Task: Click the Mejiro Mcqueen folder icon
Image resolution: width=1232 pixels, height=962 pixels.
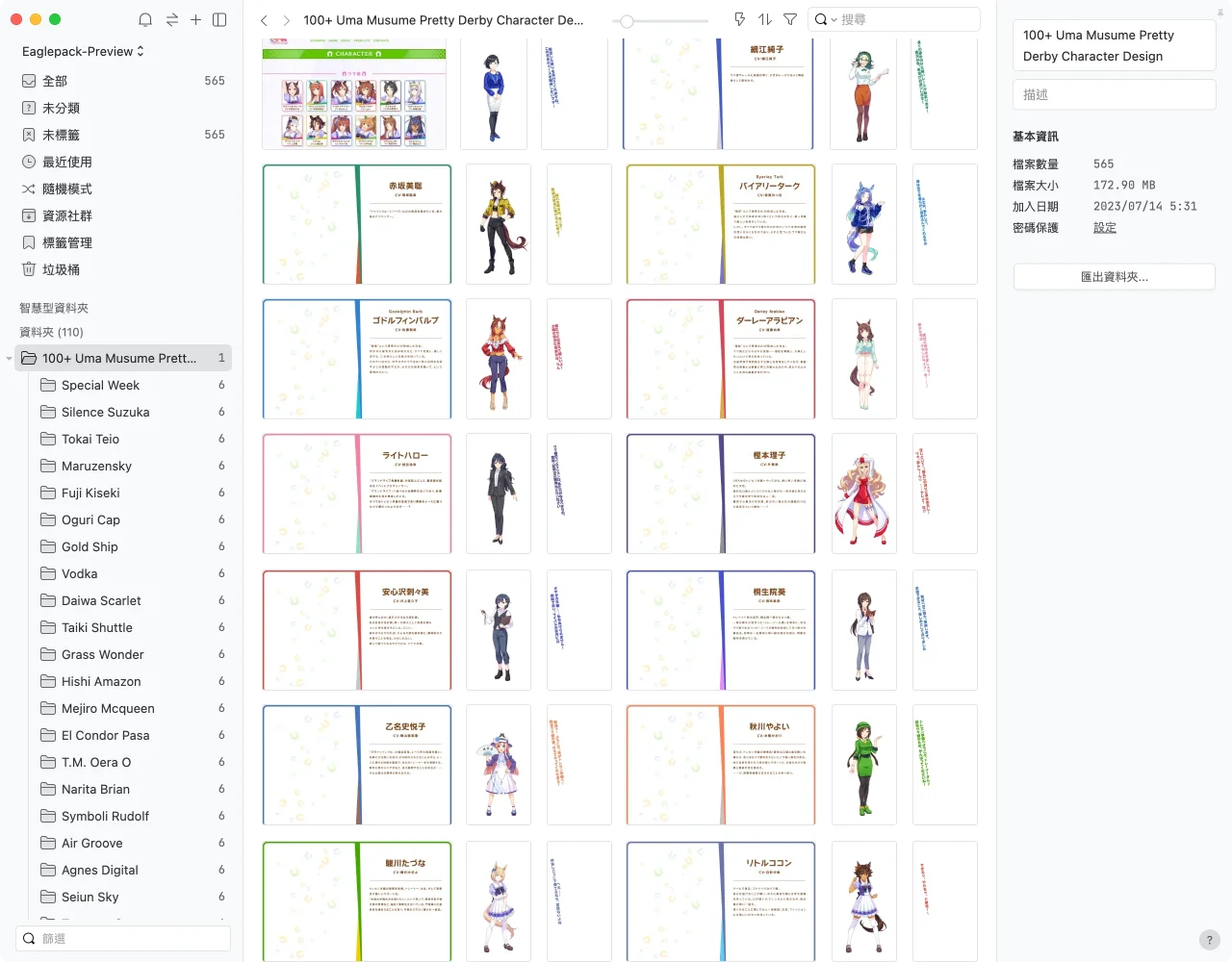Action: point(48,708)
